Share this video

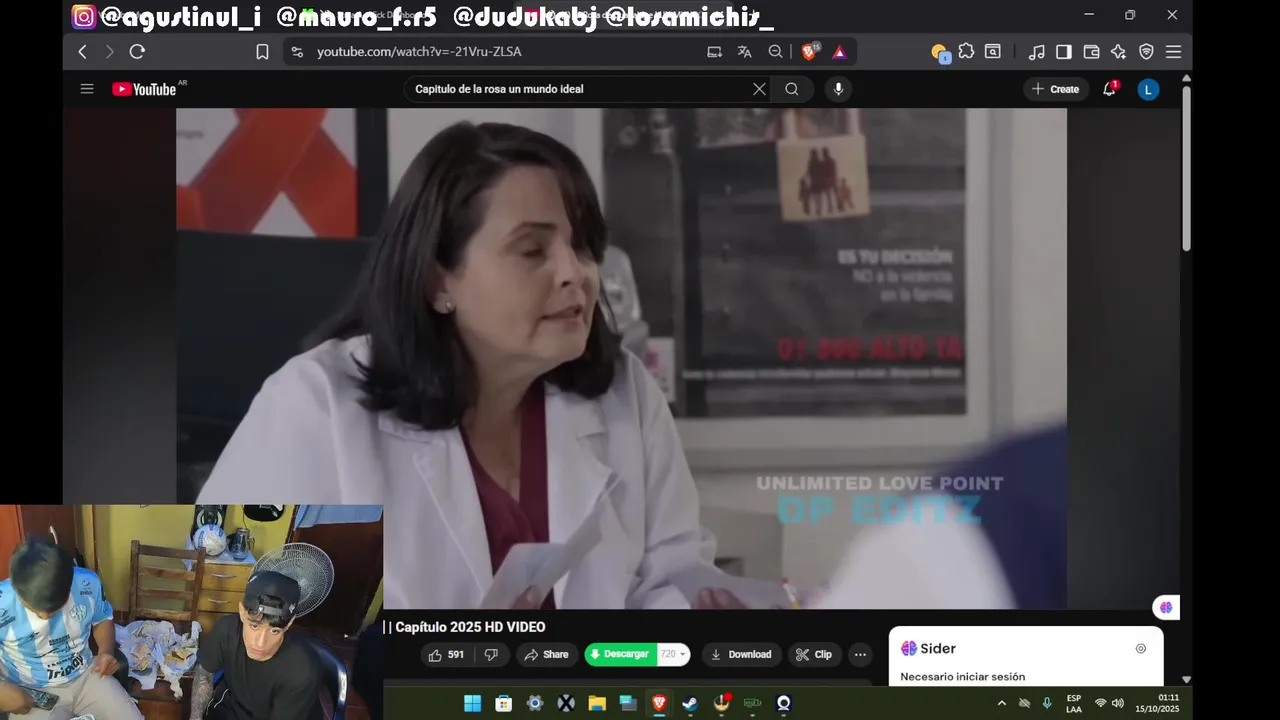point(547,655)
